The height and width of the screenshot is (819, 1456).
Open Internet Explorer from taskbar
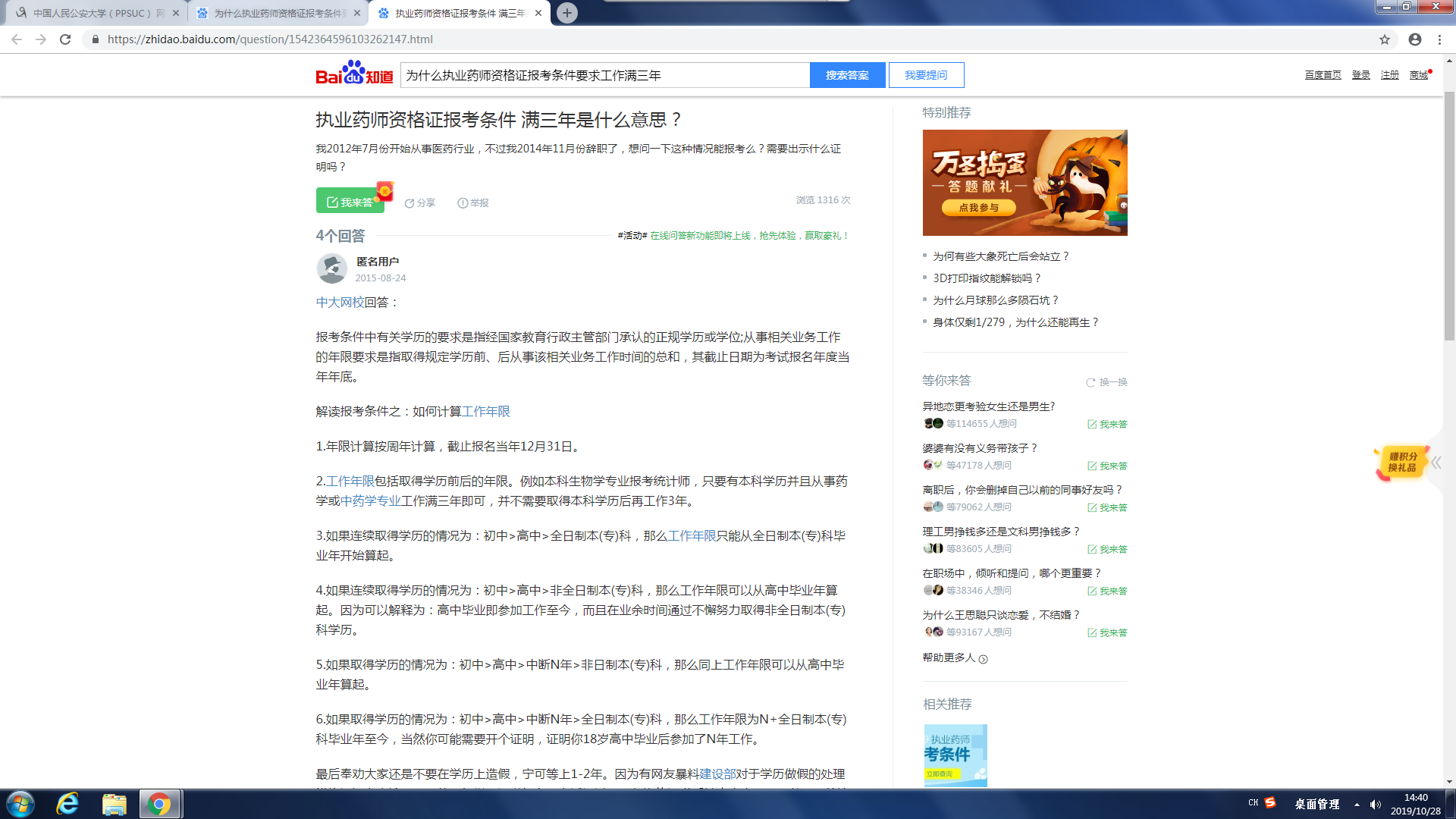[67, 804]
